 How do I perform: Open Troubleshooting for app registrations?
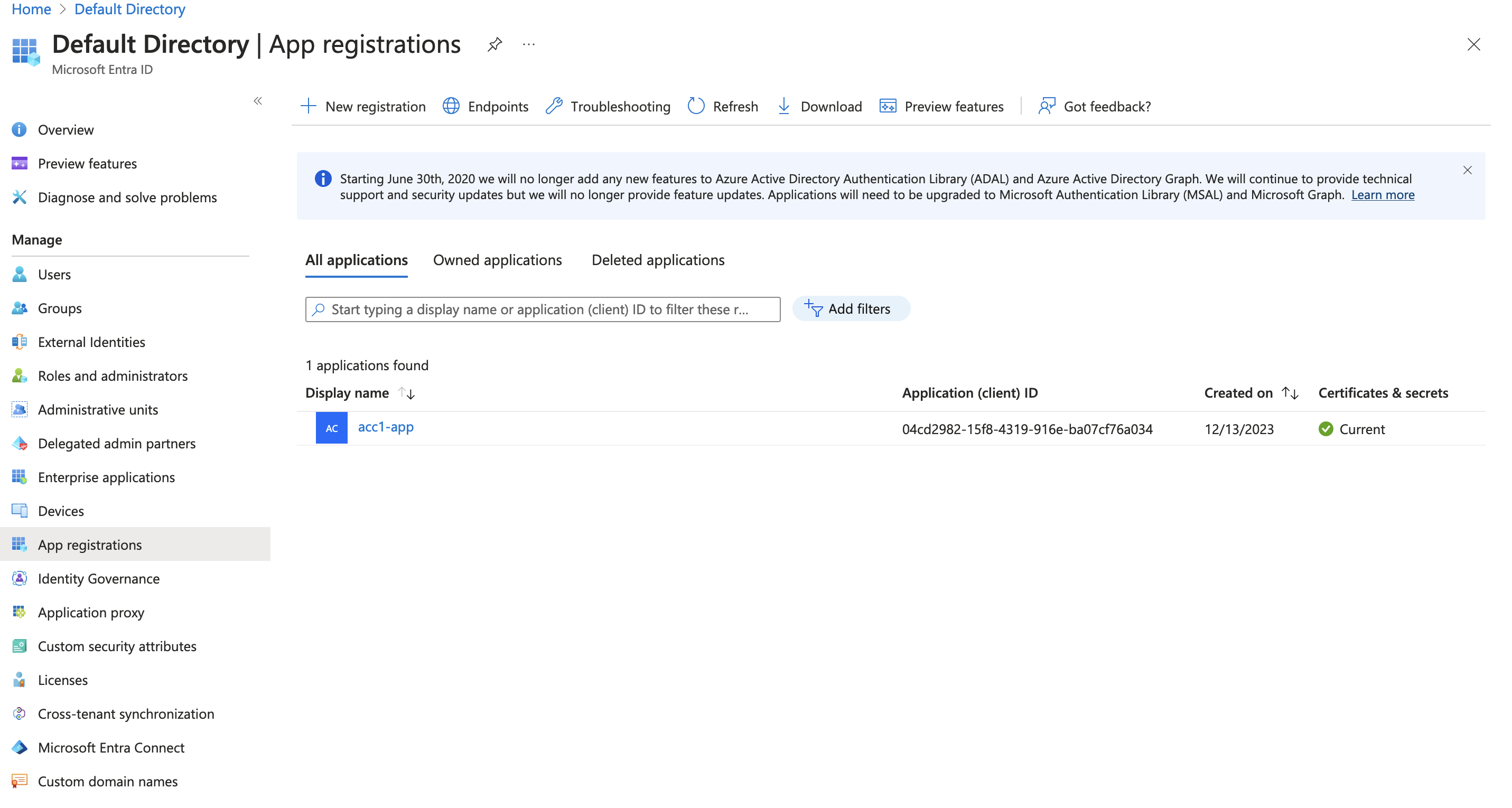point(608,106)
